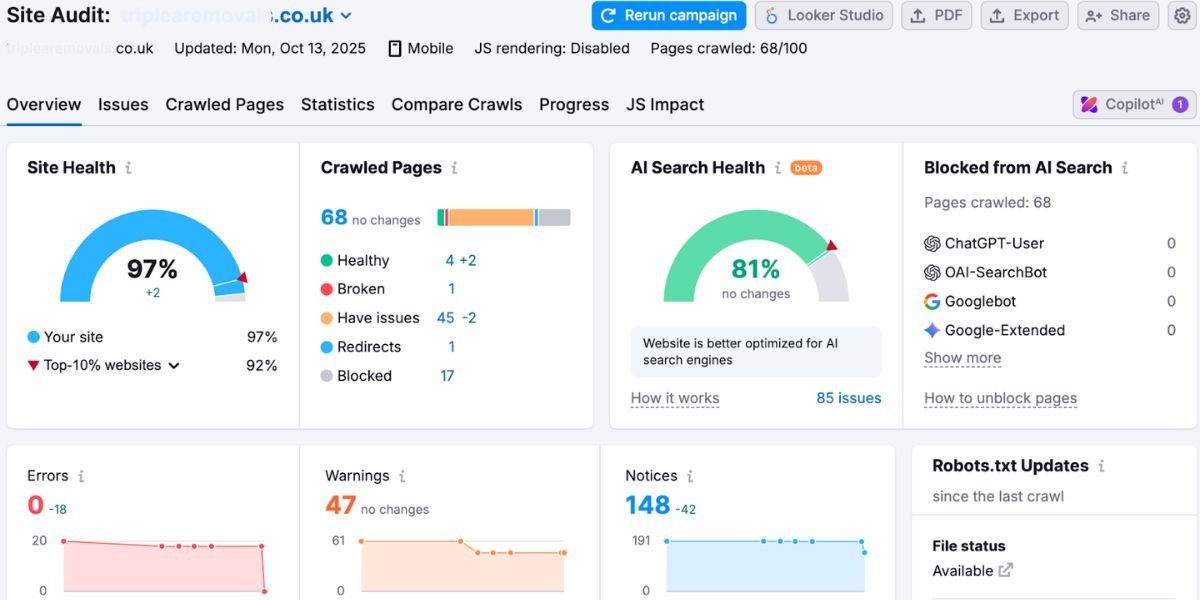Click the Crawled Pages progress bar
This screenshot has width=1200, height=600.
pos(503,218)
